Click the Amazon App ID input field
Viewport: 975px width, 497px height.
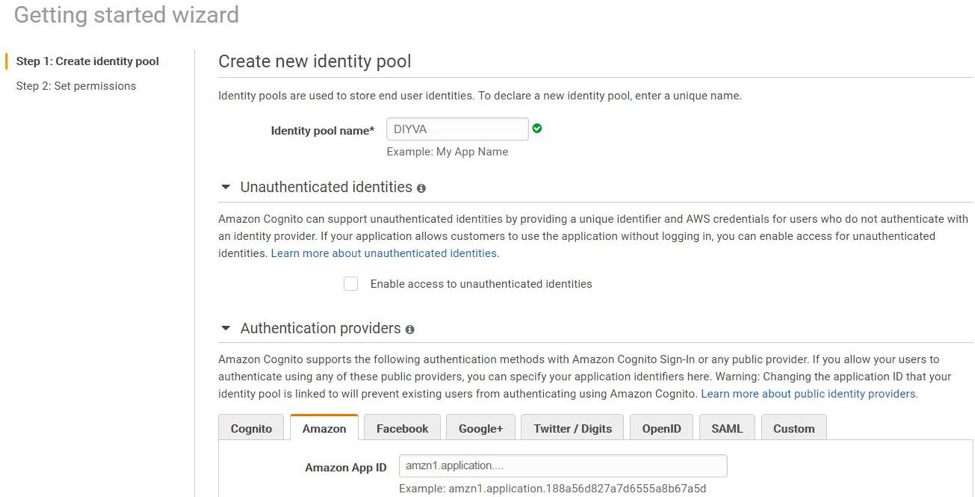tap(562, 466)
